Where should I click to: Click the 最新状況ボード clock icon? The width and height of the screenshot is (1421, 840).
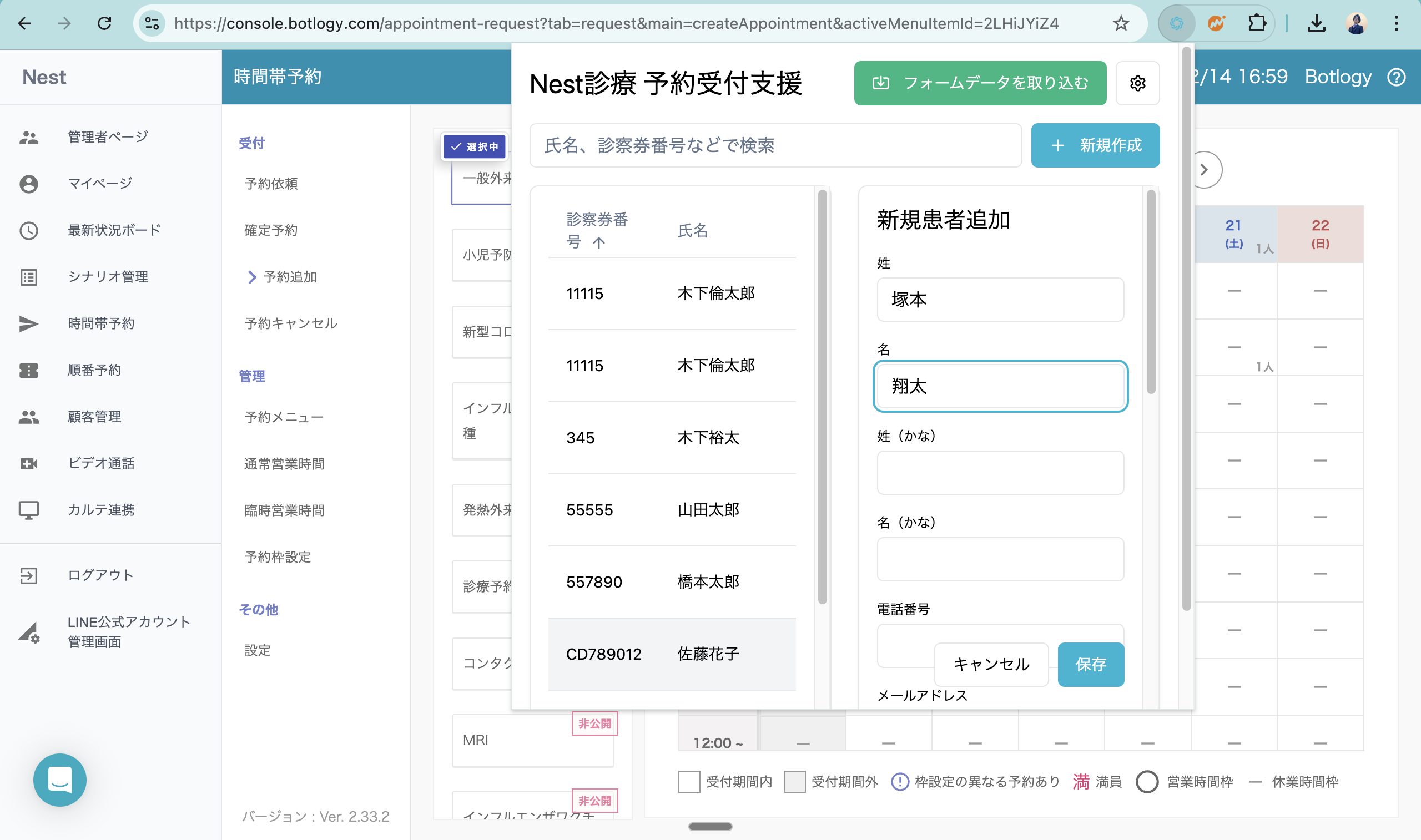point(29,230)
